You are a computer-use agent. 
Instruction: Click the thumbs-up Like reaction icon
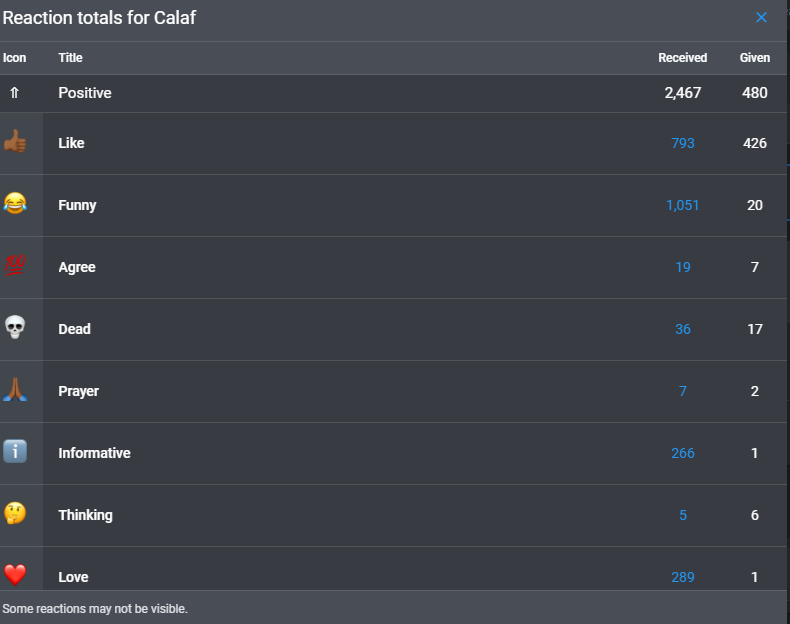point(15,141)
